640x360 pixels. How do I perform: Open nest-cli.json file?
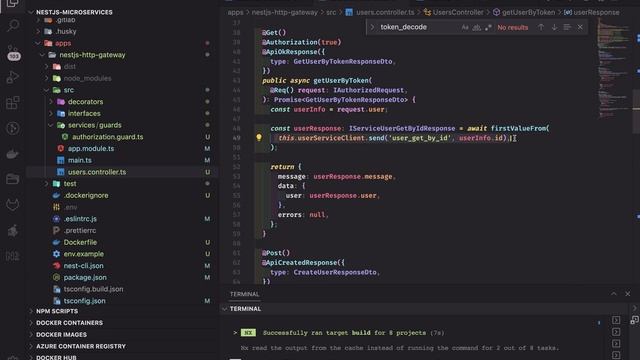[83, 266]
